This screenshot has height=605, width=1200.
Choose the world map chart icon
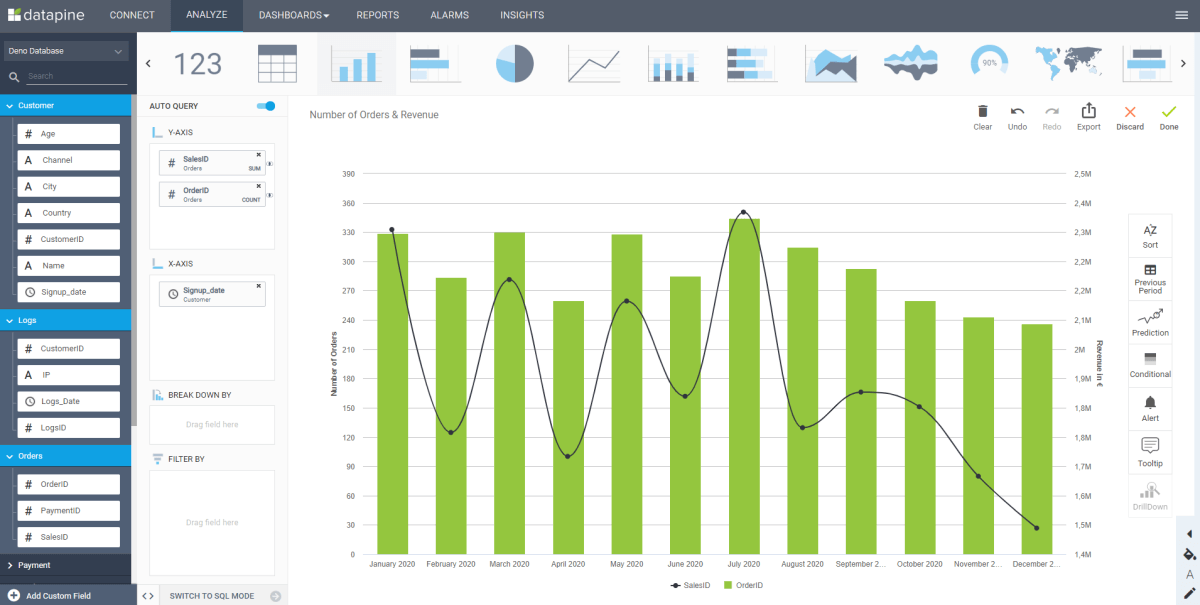pos(1068,63)
